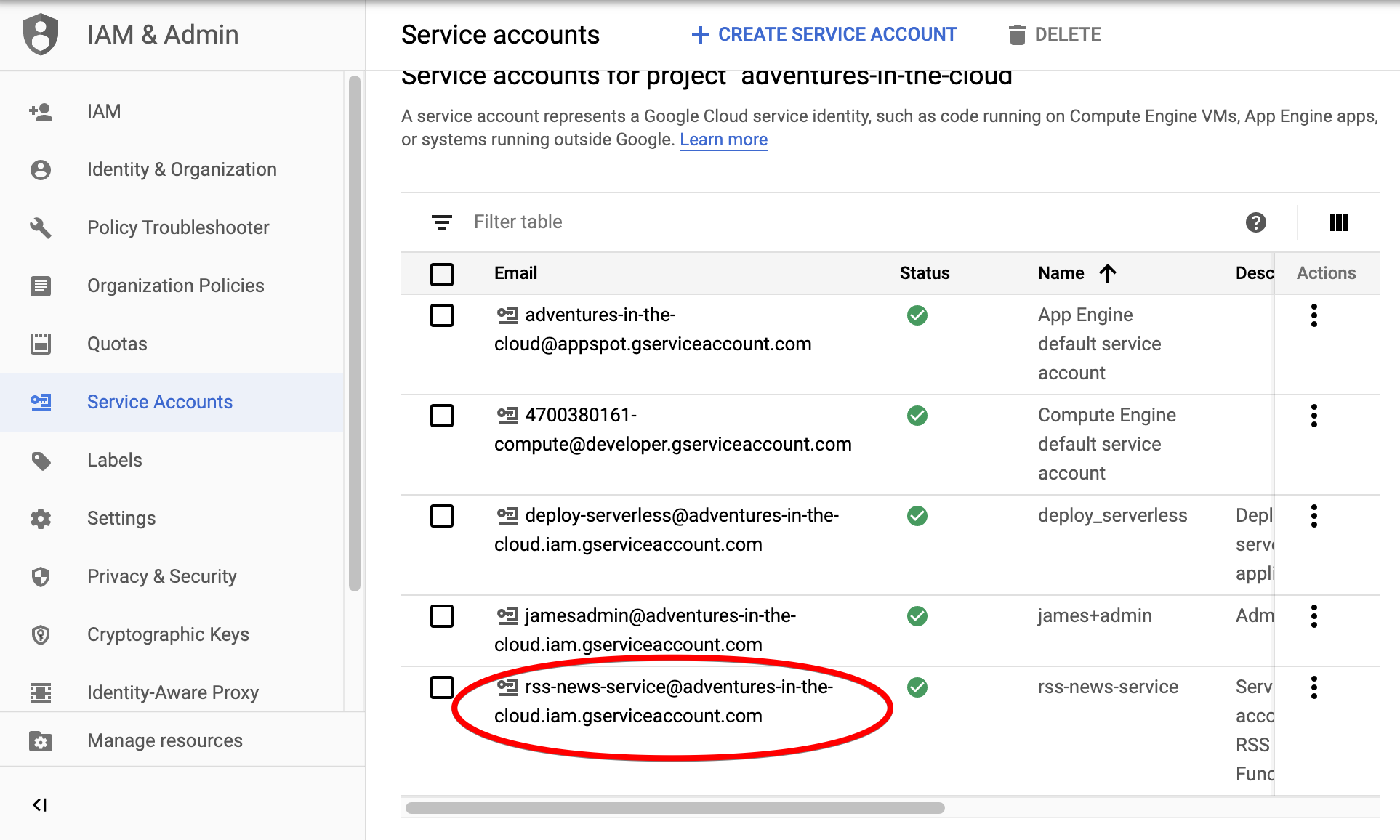Open actions menu for App Engine account
This screenshot has width=1400, height=840.
pos(1313,315)
